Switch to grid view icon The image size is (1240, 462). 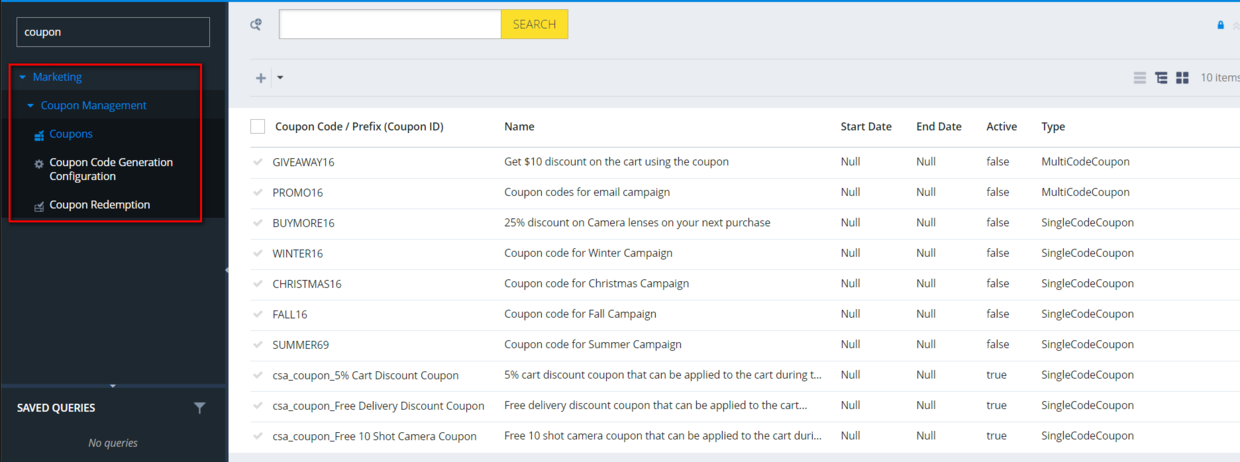pos(1182,78)
